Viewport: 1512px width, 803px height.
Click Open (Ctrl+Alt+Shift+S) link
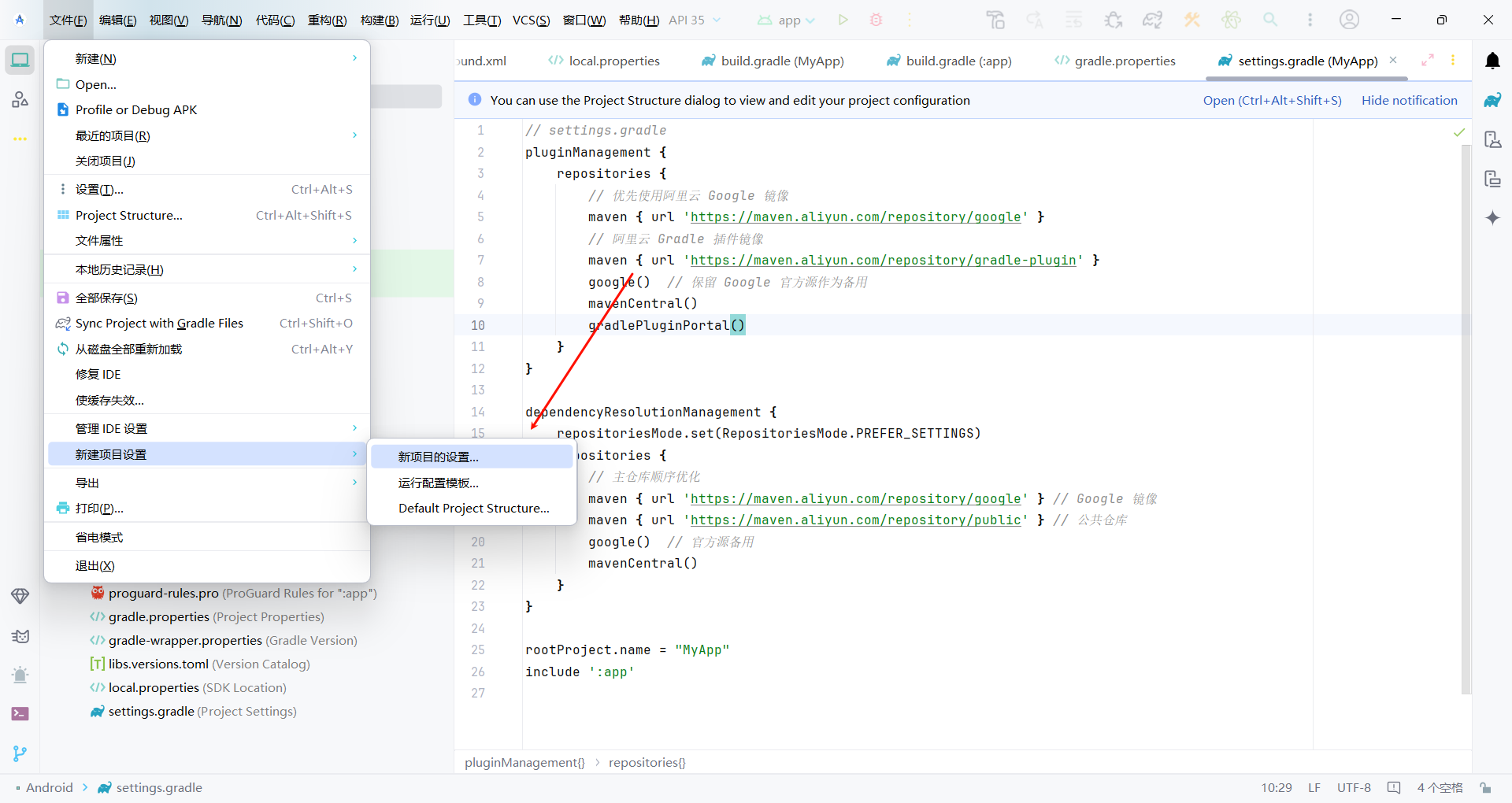point(1272,100)
